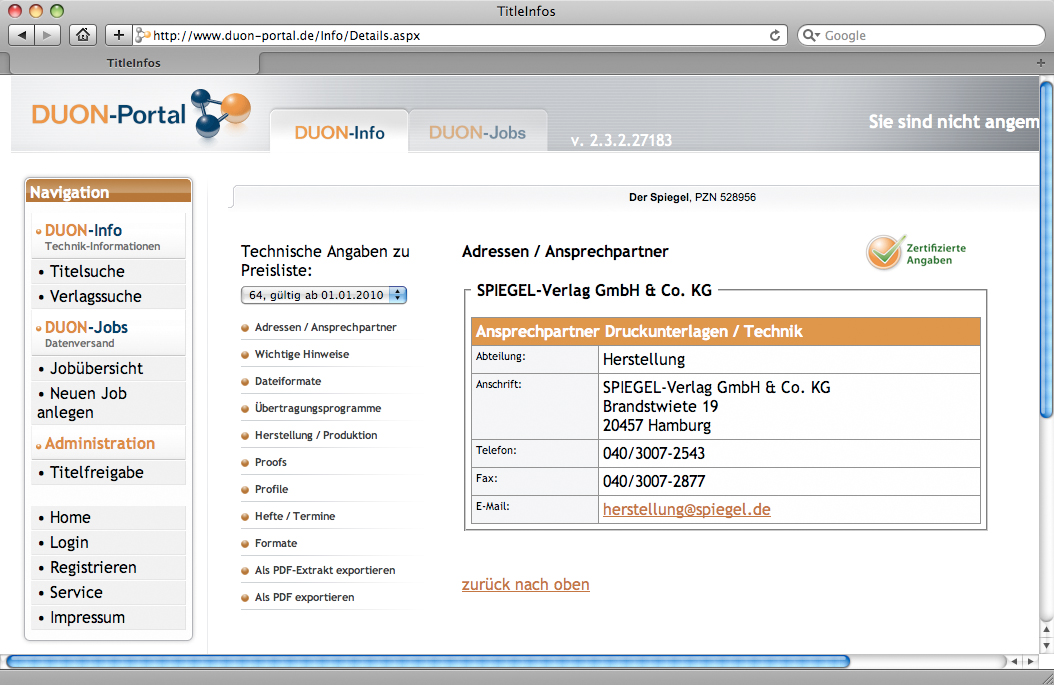
Task: Click the herstellung@spiegel.de email link
Action: coord(686,510)
